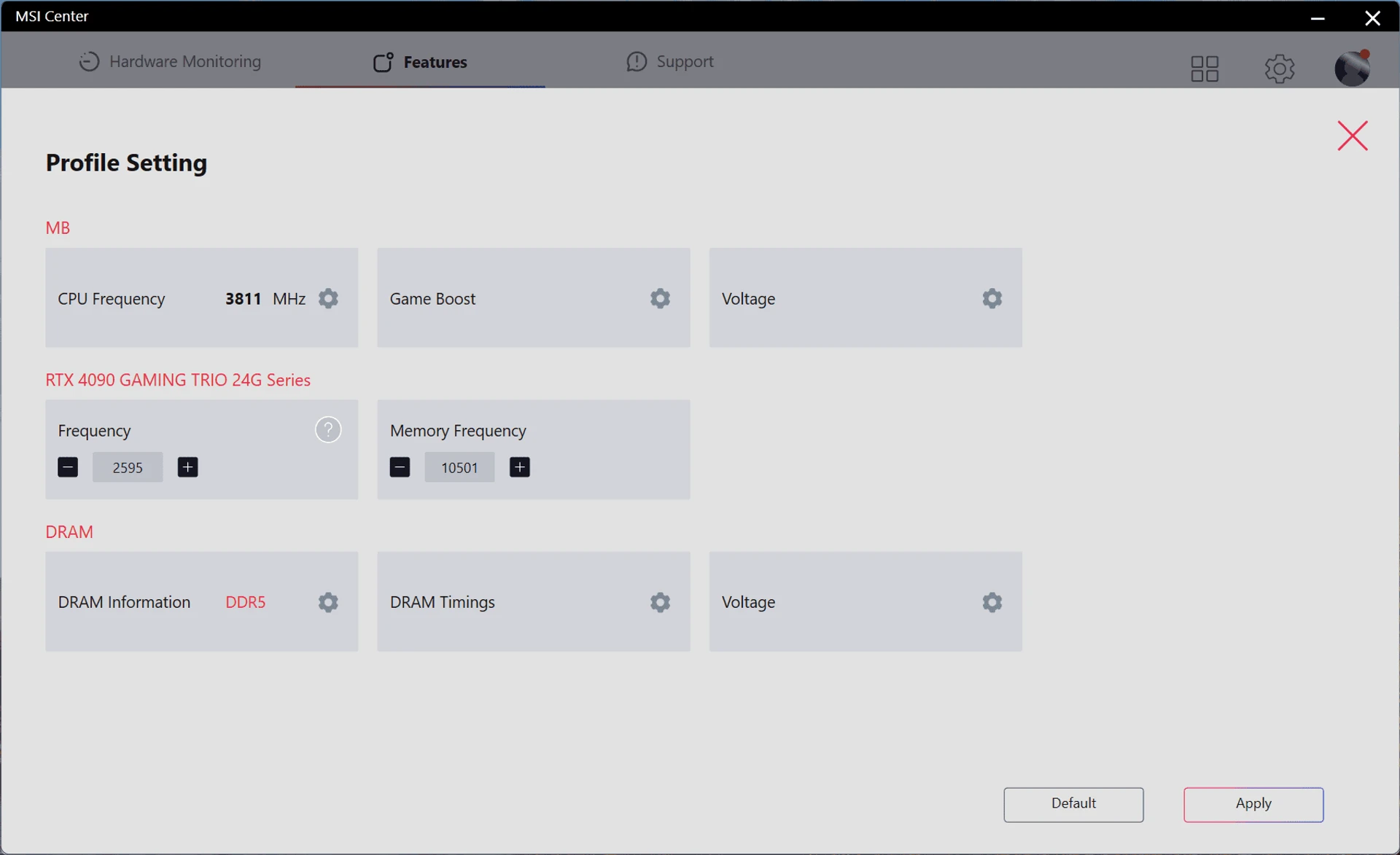Click the red MB section heading
Viewport: 1400px width, 855px height.
(x=58, y=227)
